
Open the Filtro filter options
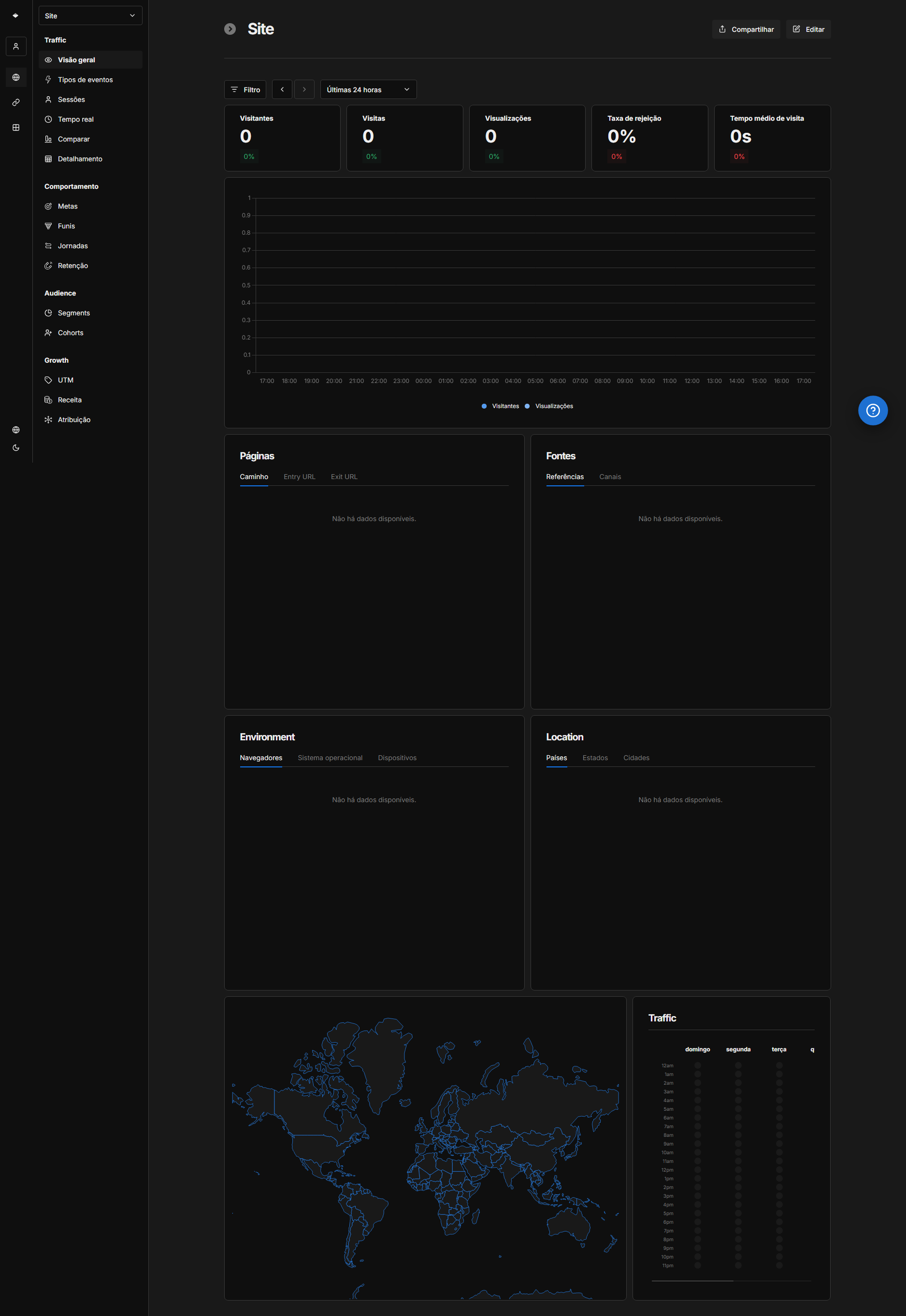245,90
